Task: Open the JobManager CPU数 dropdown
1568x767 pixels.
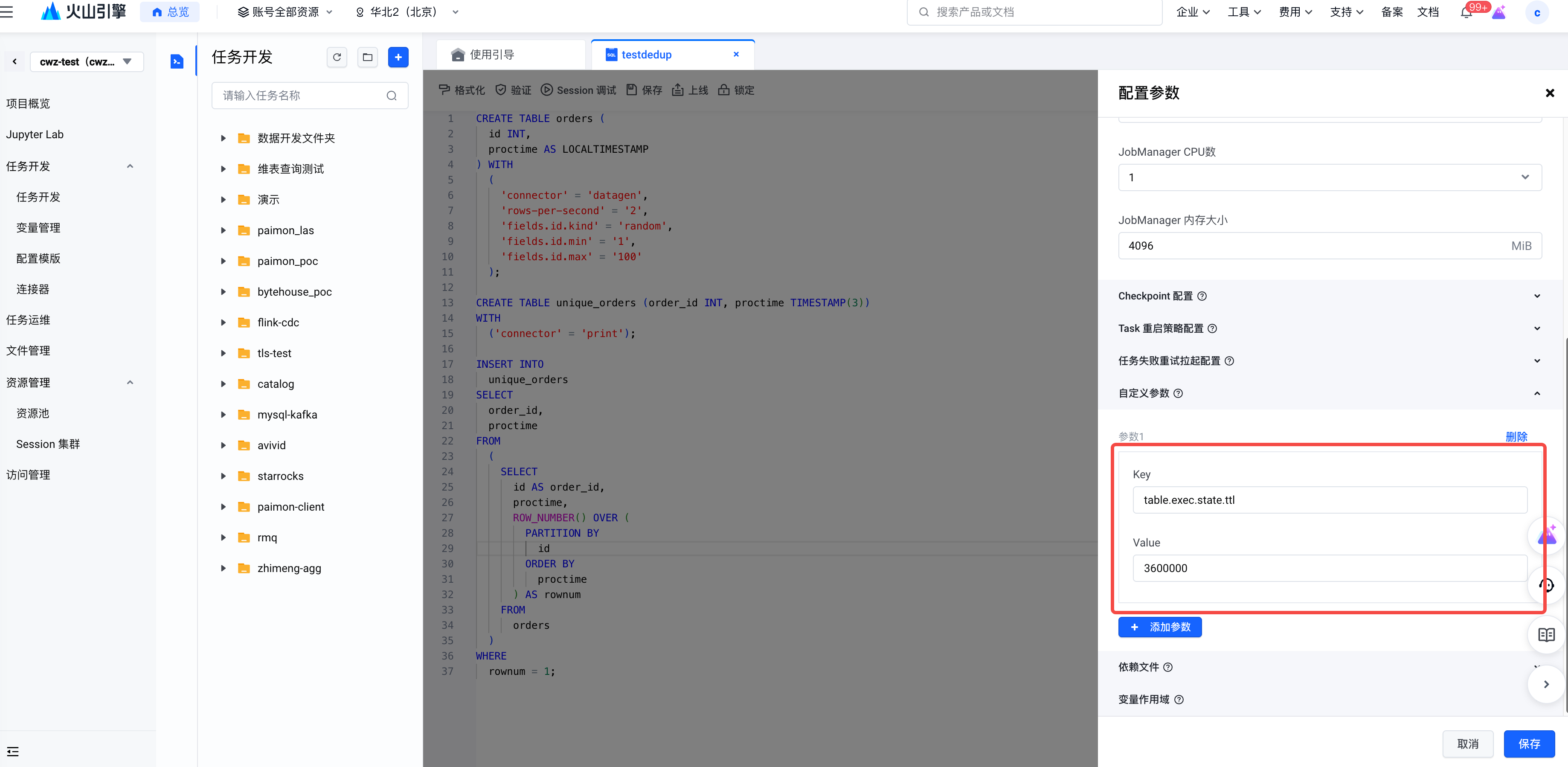Action: pyautogui.click(x=1330, y=178)
